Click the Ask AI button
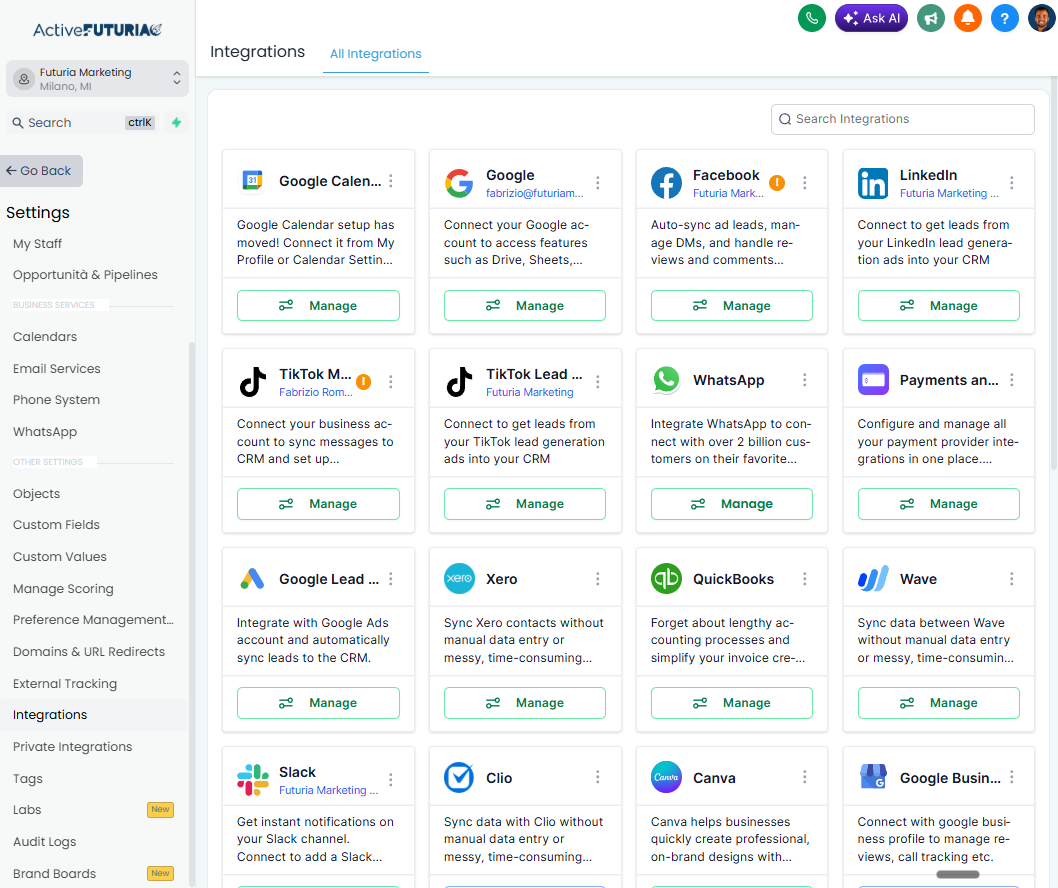This screenshot has height=888, width=1058. pos(871,18)
